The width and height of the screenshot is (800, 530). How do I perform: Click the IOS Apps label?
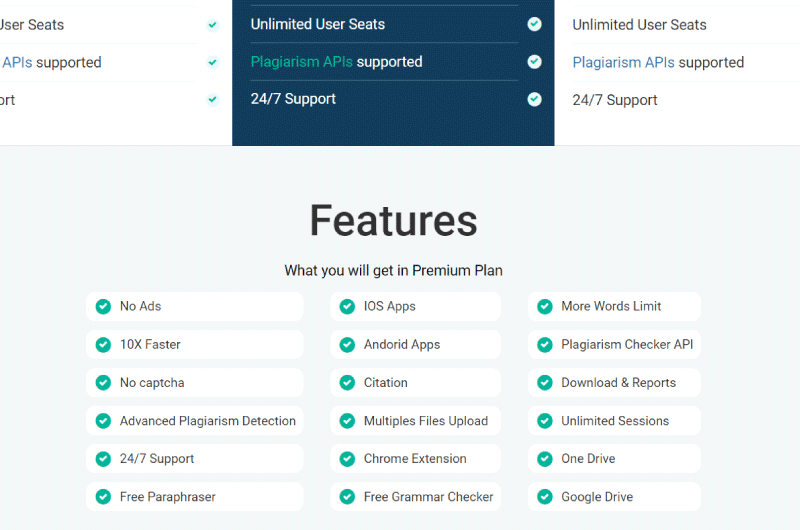(x=390, y=306)
